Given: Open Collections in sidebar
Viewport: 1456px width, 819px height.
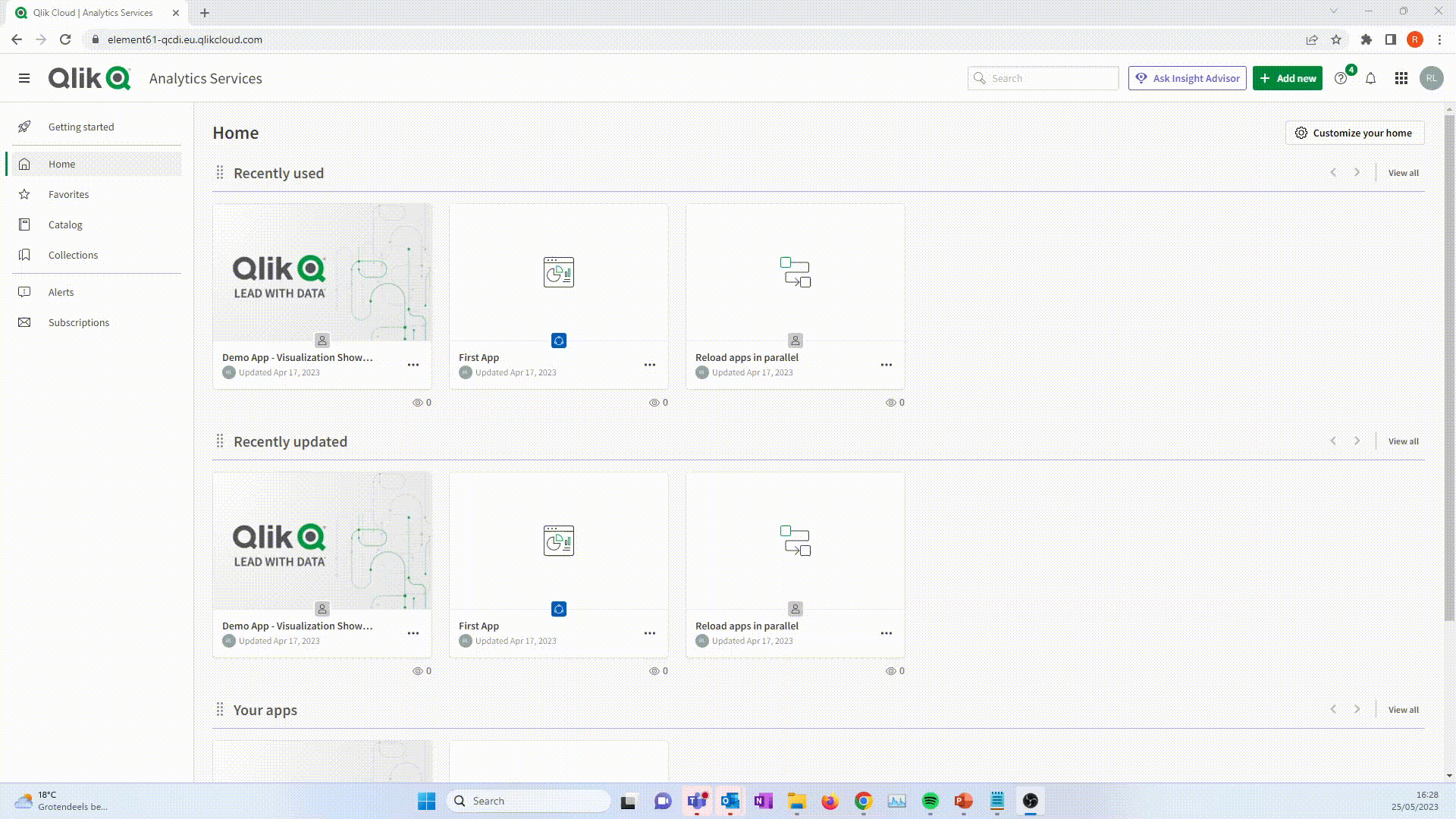Looking at the screenshot, I should click(73, 255).
